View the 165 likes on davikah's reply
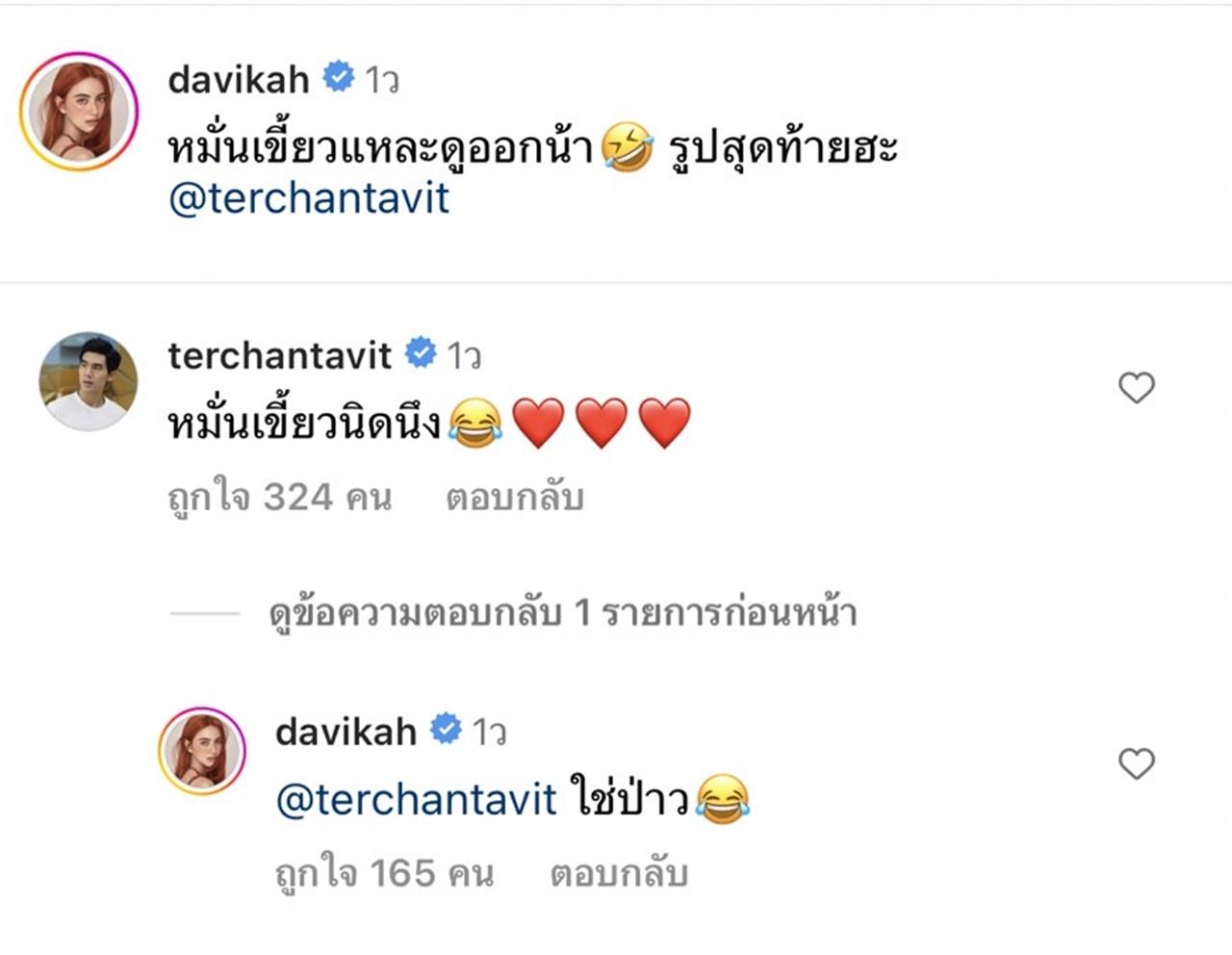Viewport: 1232px width, 955px height. coord(384,873)
